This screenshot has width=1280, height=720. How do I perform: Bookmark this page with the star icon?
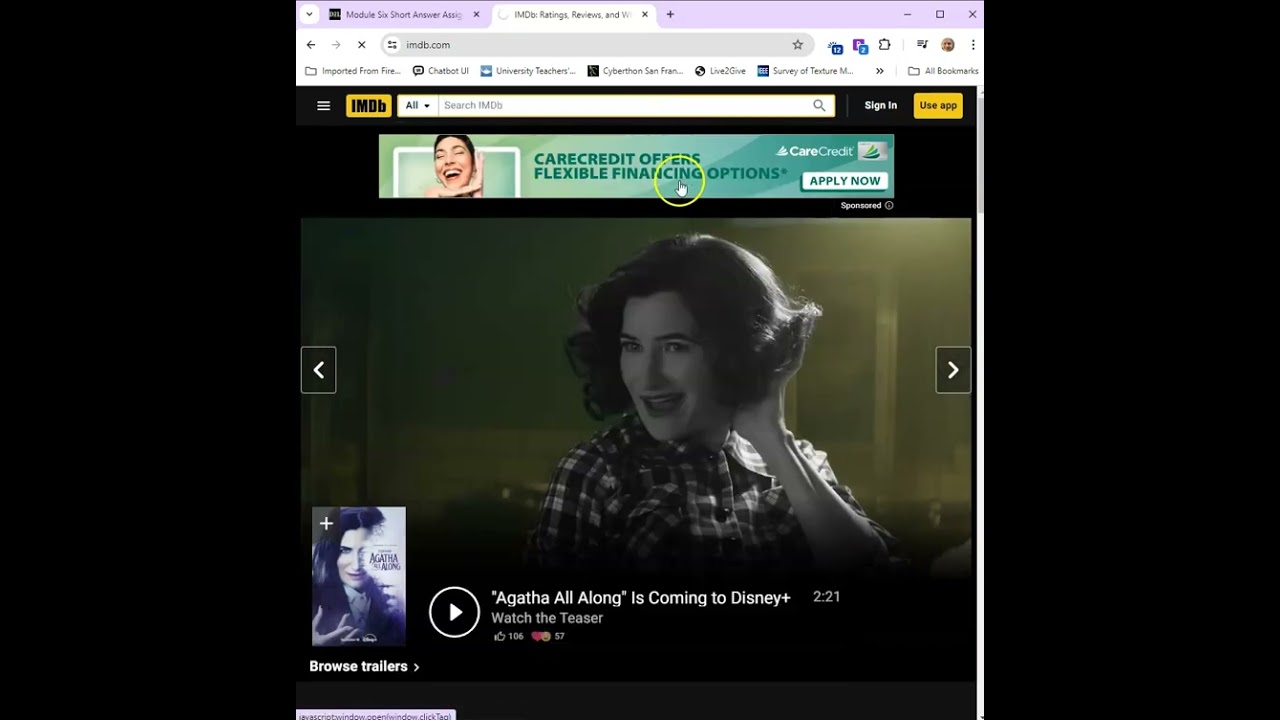tap(797, 45)
